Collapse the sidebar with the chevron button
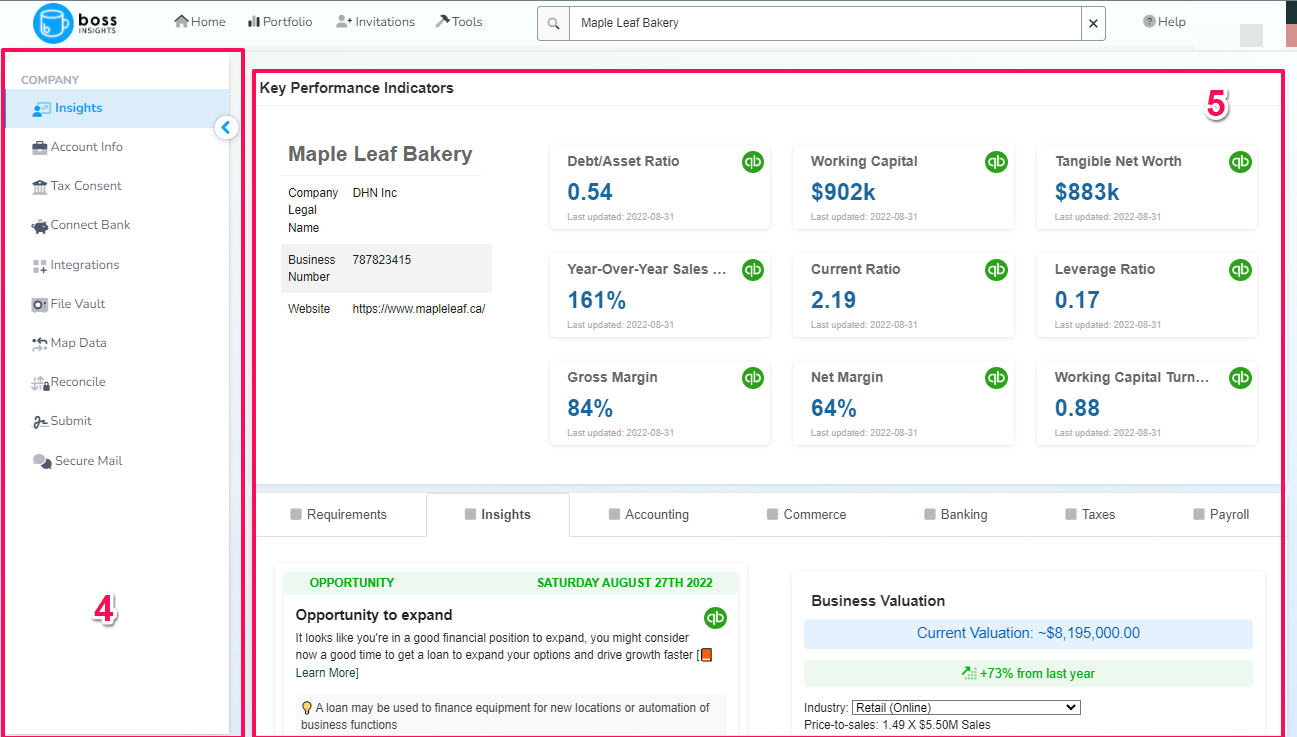1297x737 pixels. tap(226, 127)
